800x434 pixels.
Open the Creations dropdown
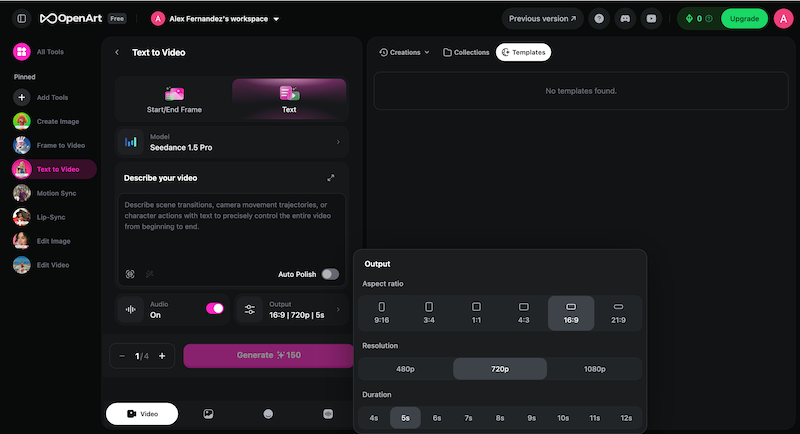click(x=404, y=52)
